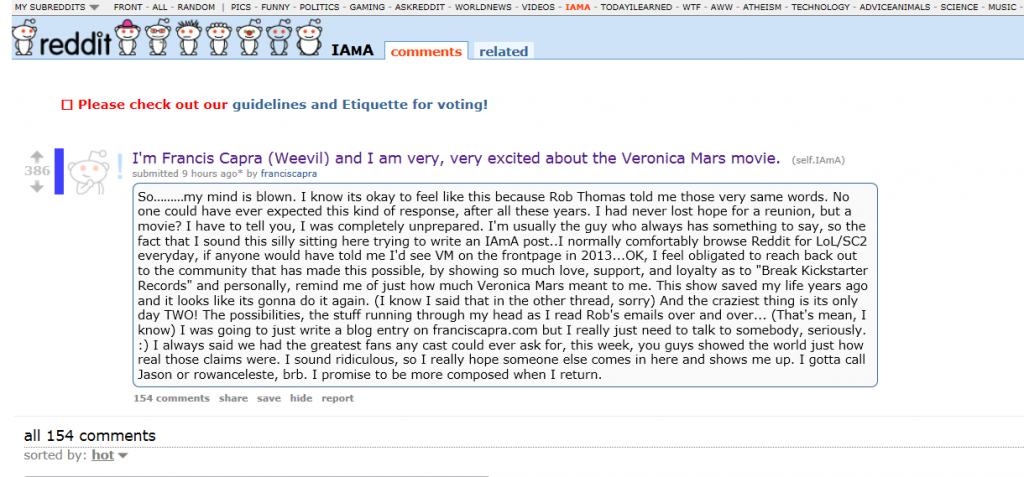
Task: Open the post title link
Action: coord(456,157)
